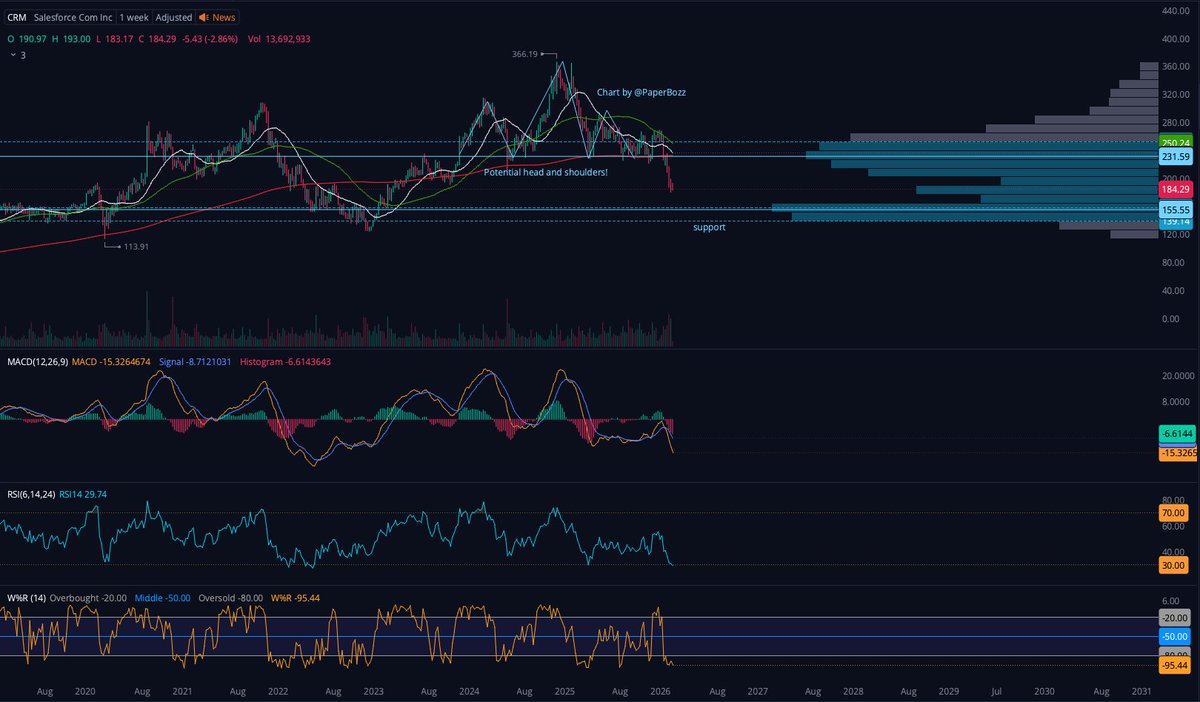Image resolution: width=1200 pixels, height=702 pixels.
Task: Select the 'Potential head and shoulders!' annotation
Action: pyautogui.click(x=545, y=172)
